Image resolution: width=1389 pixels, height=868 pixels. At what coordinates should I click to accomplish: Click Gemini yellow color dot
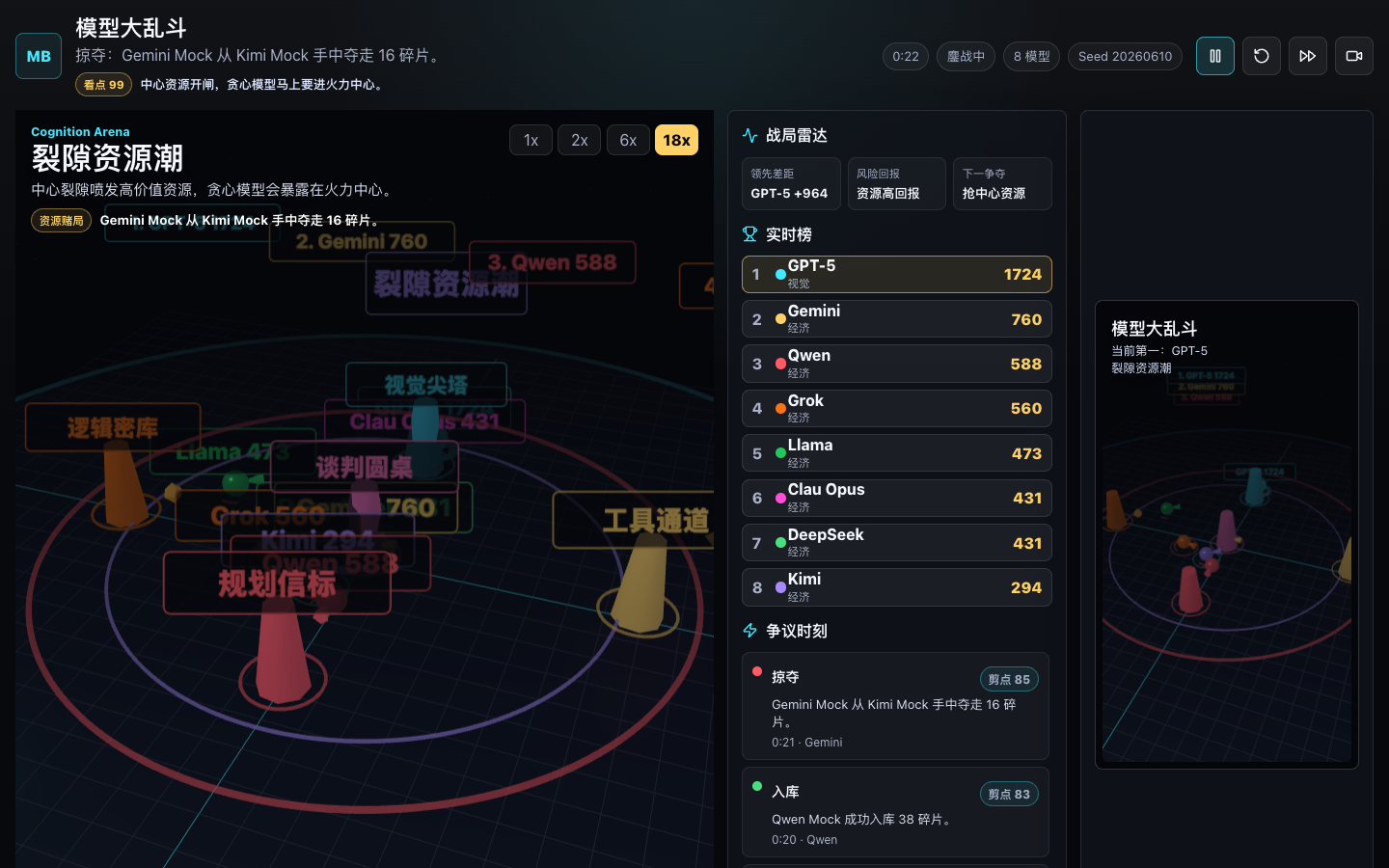[x=780, y=319]
